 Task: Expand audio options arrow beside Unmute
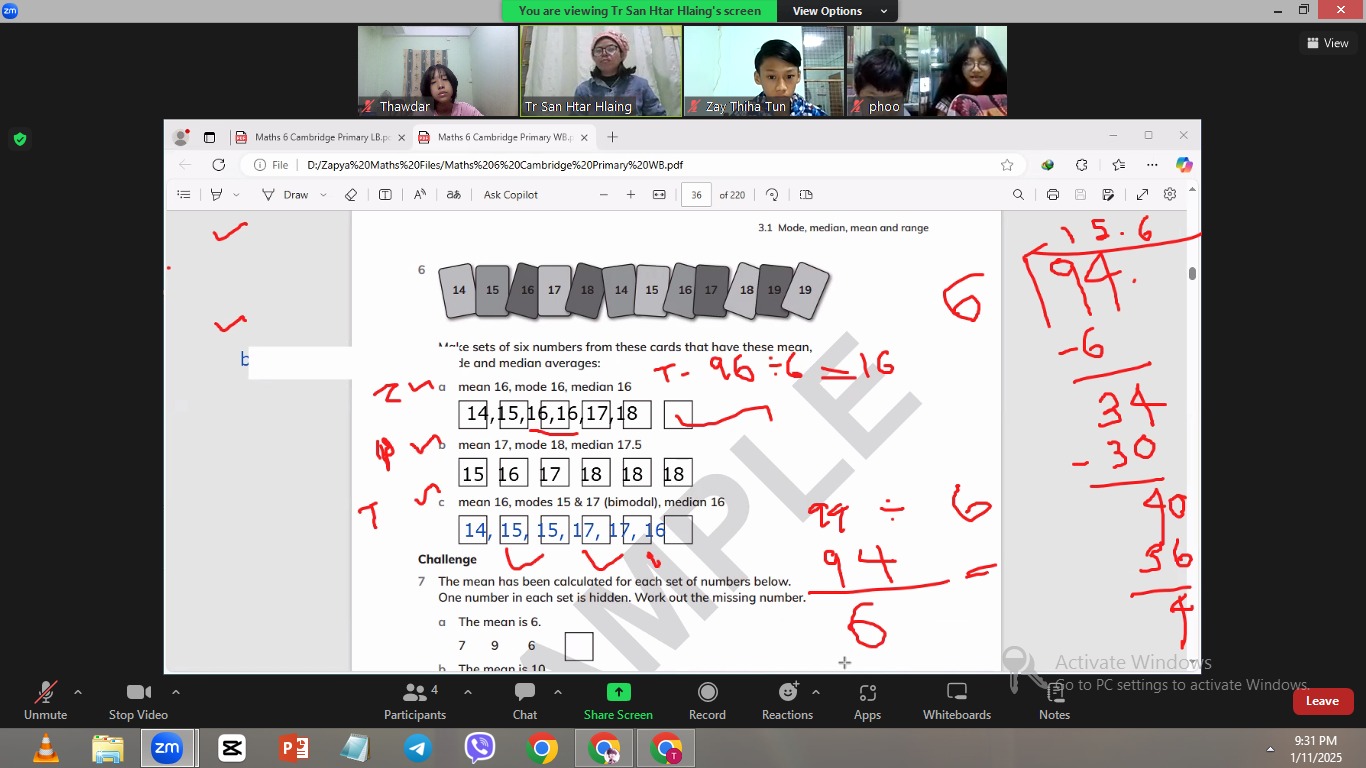[x=78, y=691]
